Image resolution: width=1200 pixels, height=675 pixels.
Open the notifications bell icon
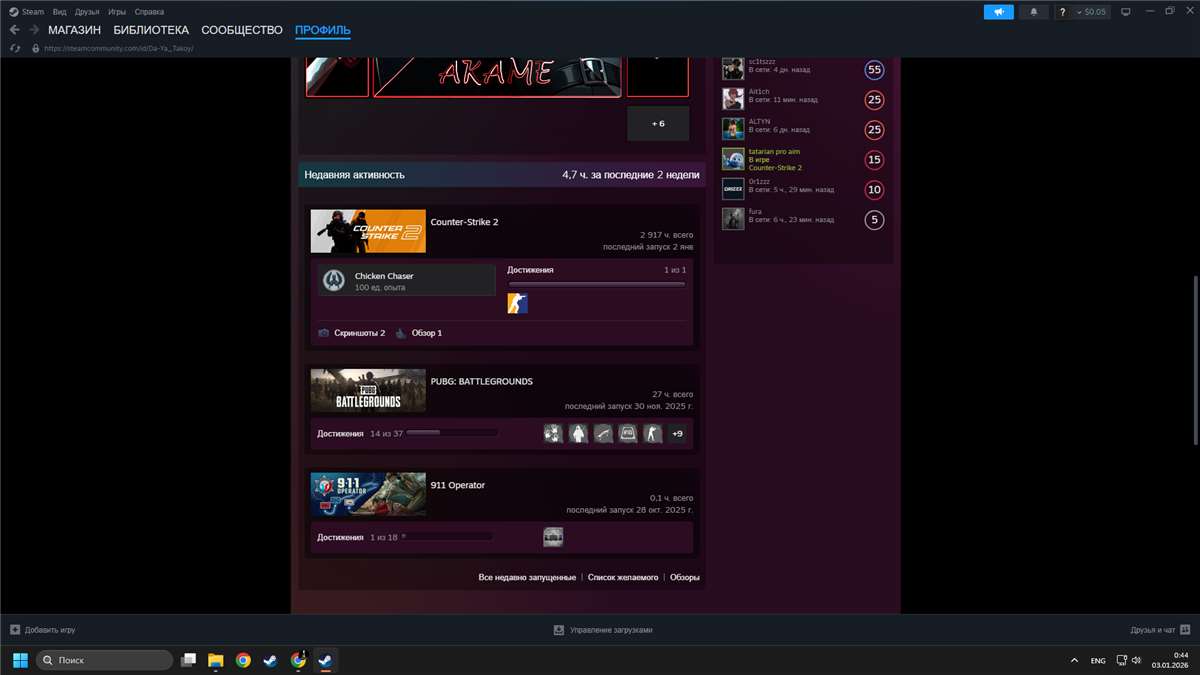(1034, 12)
